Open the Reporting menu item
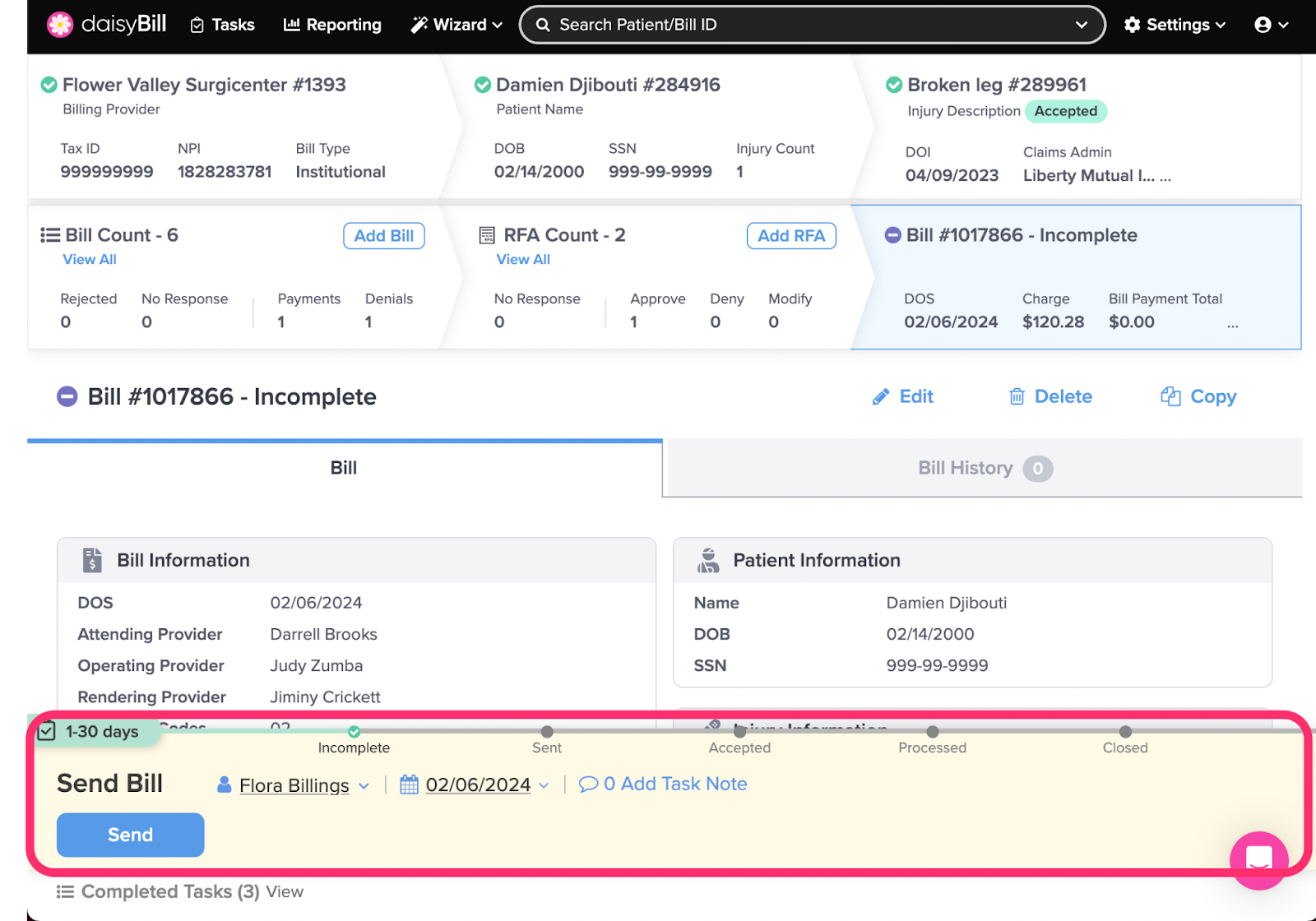The height and width of the screenshot is (921, 1316). [332, 25]
